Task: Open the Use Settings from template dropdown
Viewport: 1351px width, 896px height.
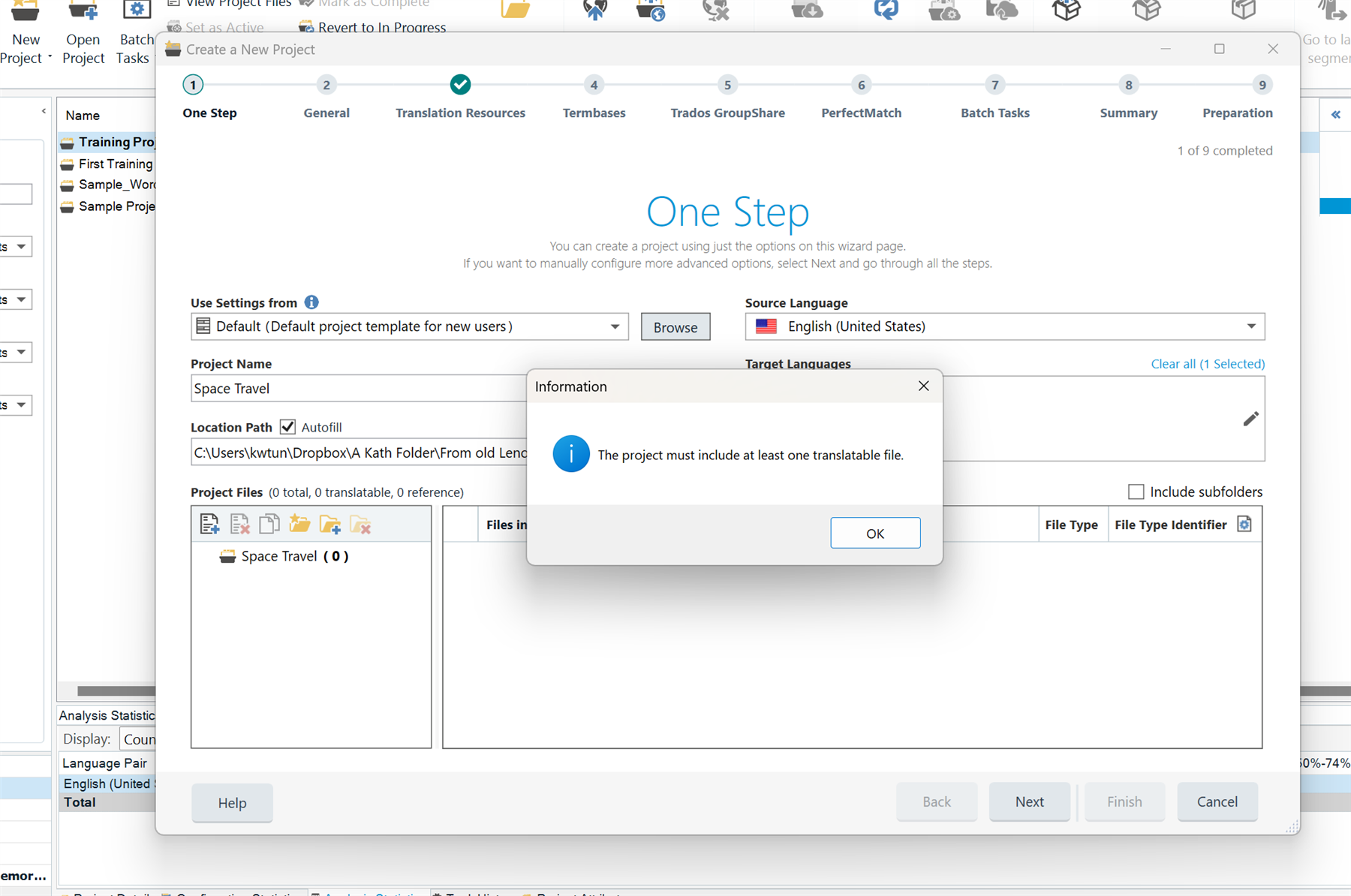Action: point(615,326)
